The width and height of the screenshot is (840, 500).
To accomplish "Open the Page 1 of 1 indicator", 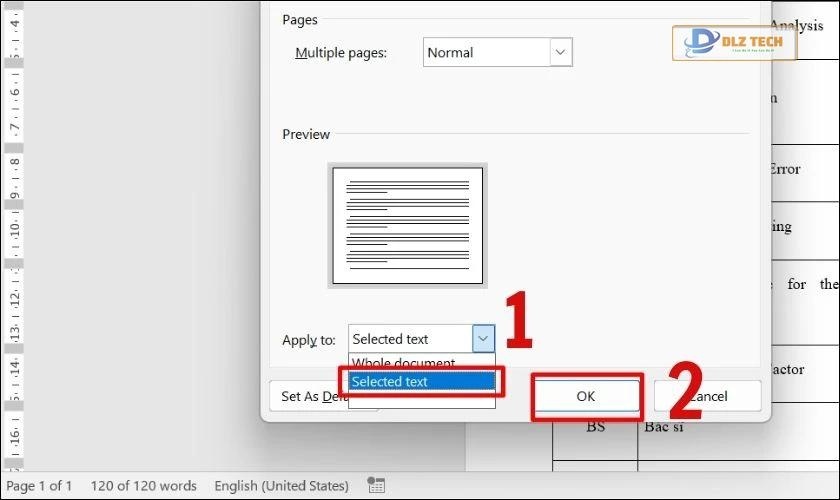I will point(39,486).
